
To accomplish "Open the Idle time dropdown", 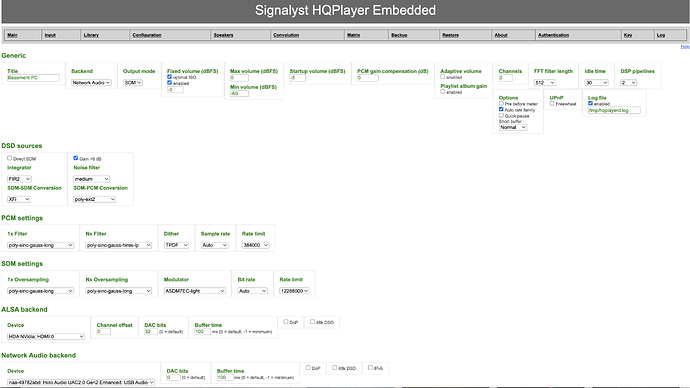I will tap(596, 83).
